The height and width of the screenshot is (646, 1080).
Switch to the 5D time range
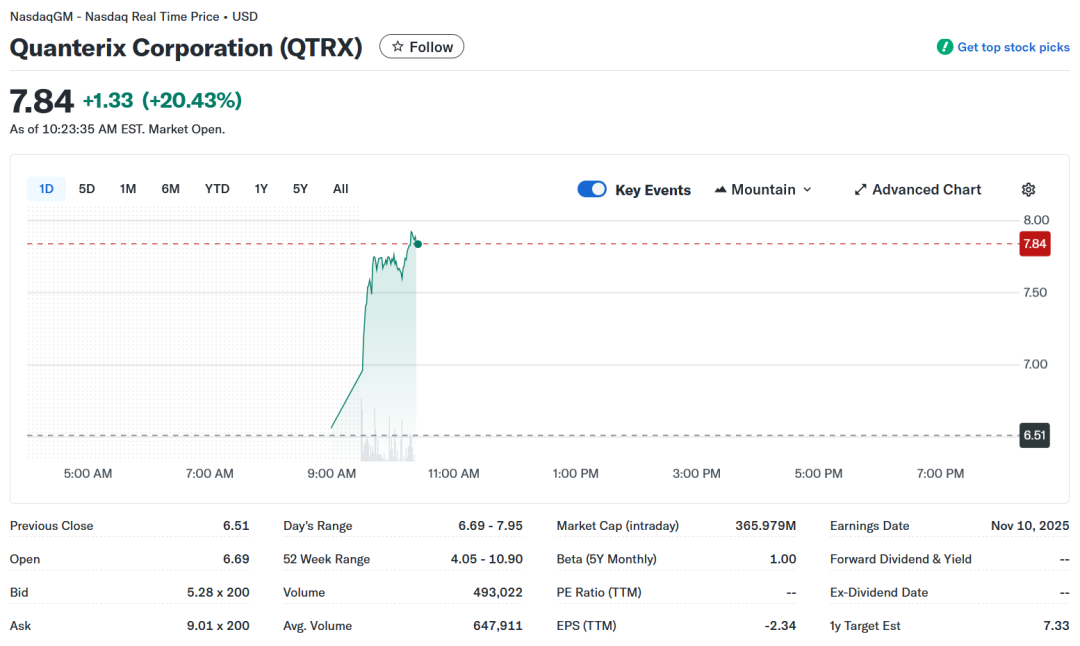coord(87,189)
